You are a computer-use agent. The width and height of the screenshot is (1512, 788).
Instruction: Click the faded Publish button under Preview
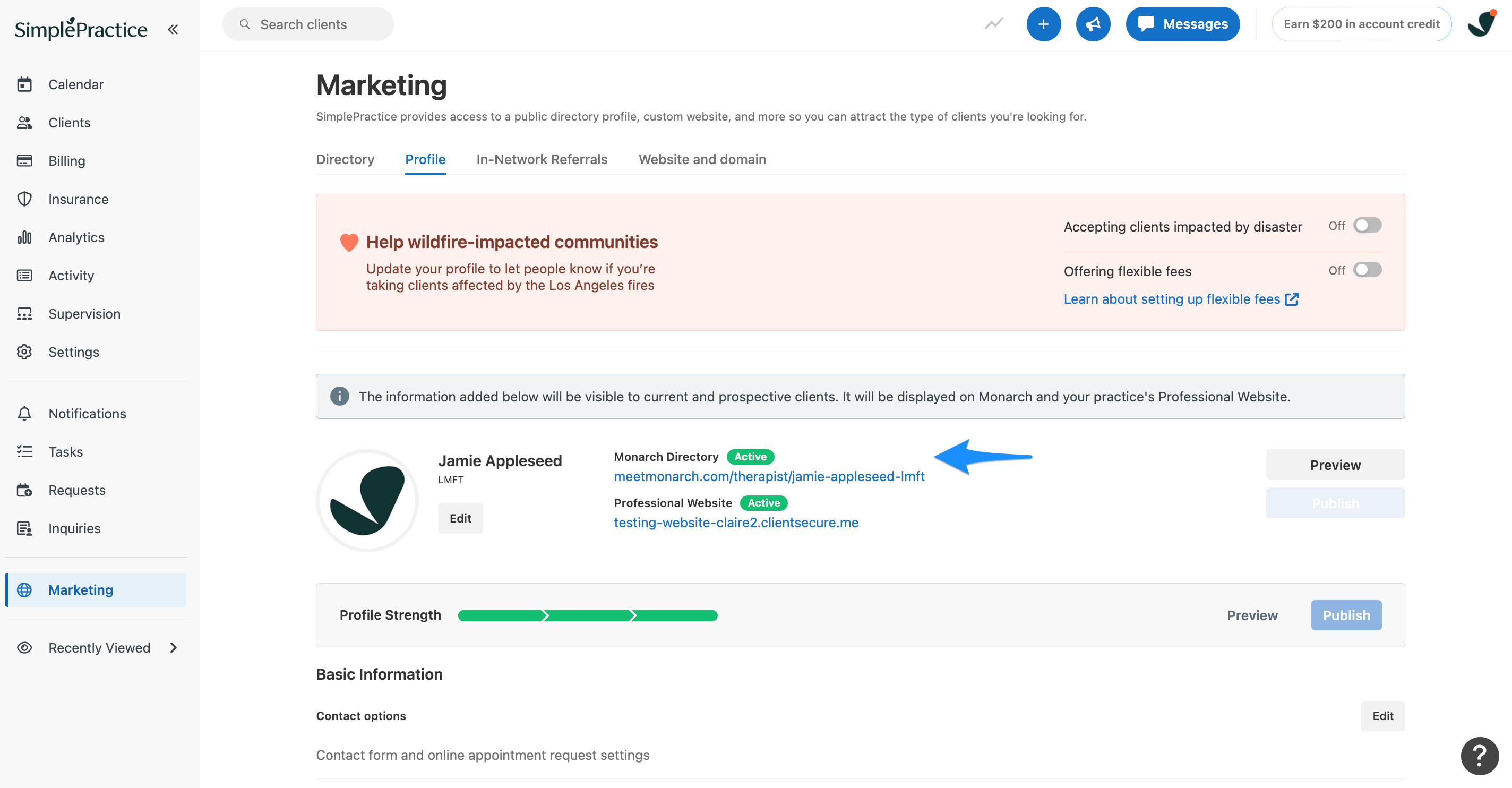click(1335, 503)
